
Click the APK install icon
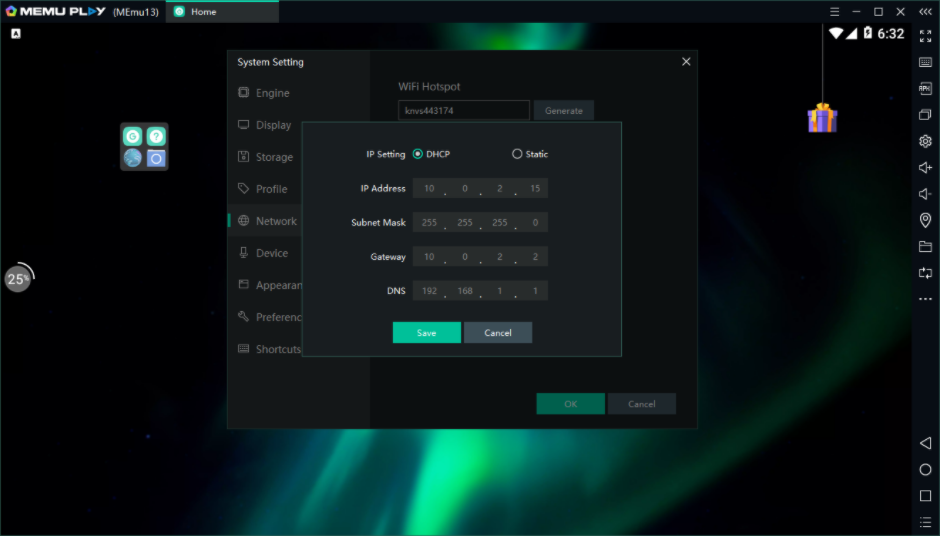pyautogui.click(x=925, y=89)
